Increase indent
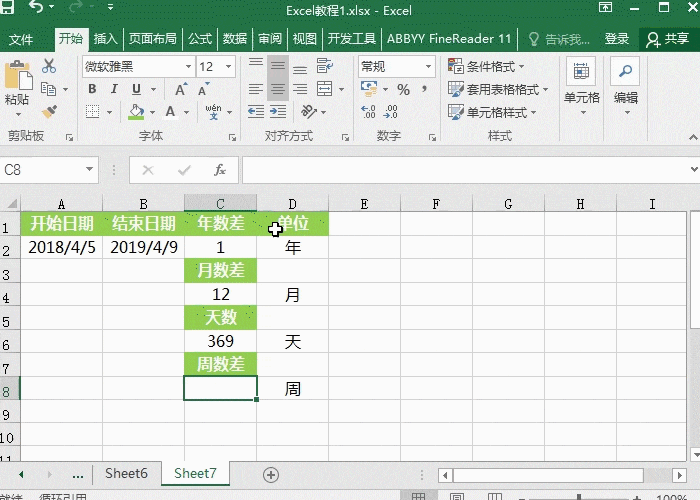 (278, 112)
